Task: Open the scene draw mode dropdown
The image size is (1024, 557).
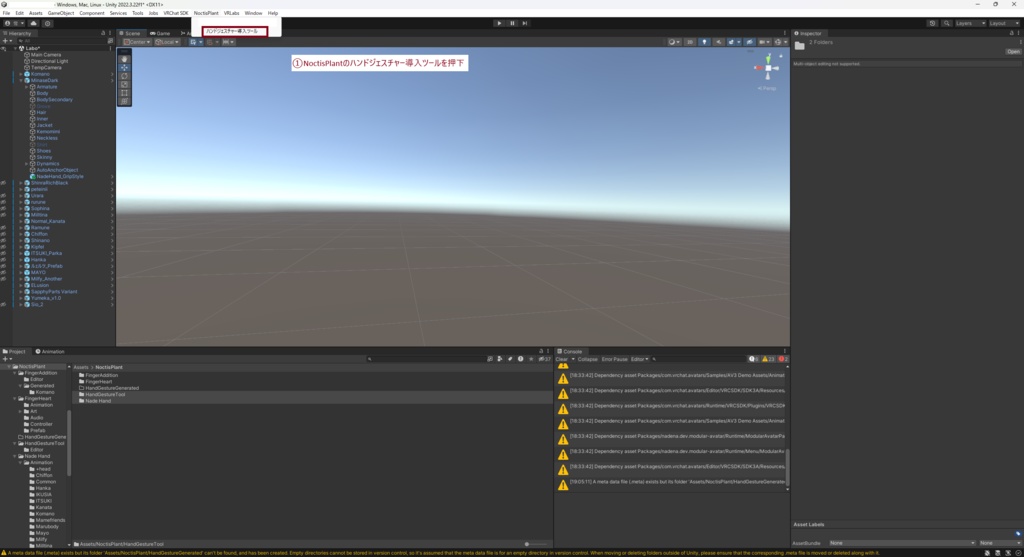Action: [673, 42]
